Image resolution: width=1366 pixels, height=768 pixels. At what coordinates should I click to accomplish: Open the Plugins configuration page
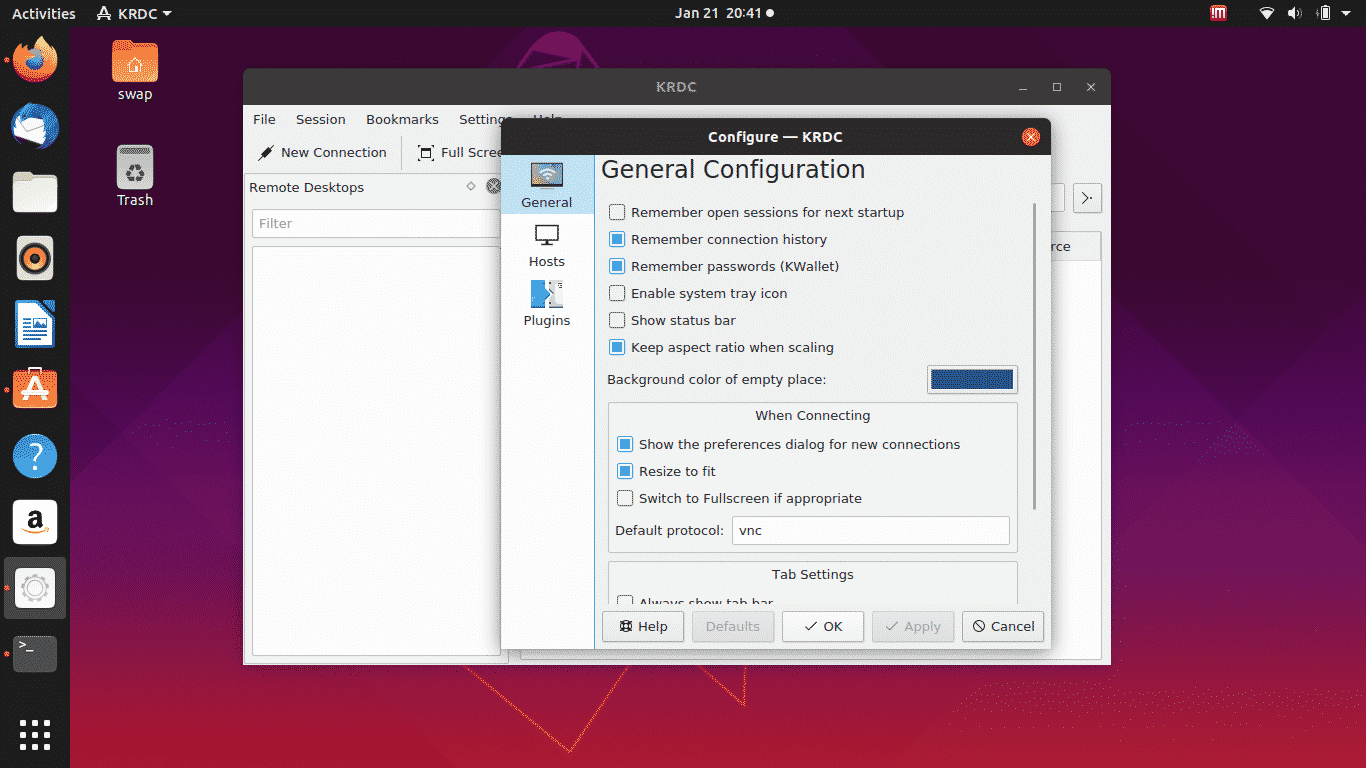tap(547, 304)
